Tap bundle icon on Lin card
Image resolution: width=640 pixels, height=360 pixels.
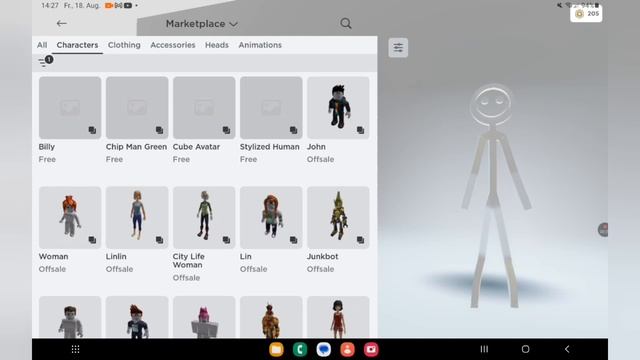click(x=293, y=240)
